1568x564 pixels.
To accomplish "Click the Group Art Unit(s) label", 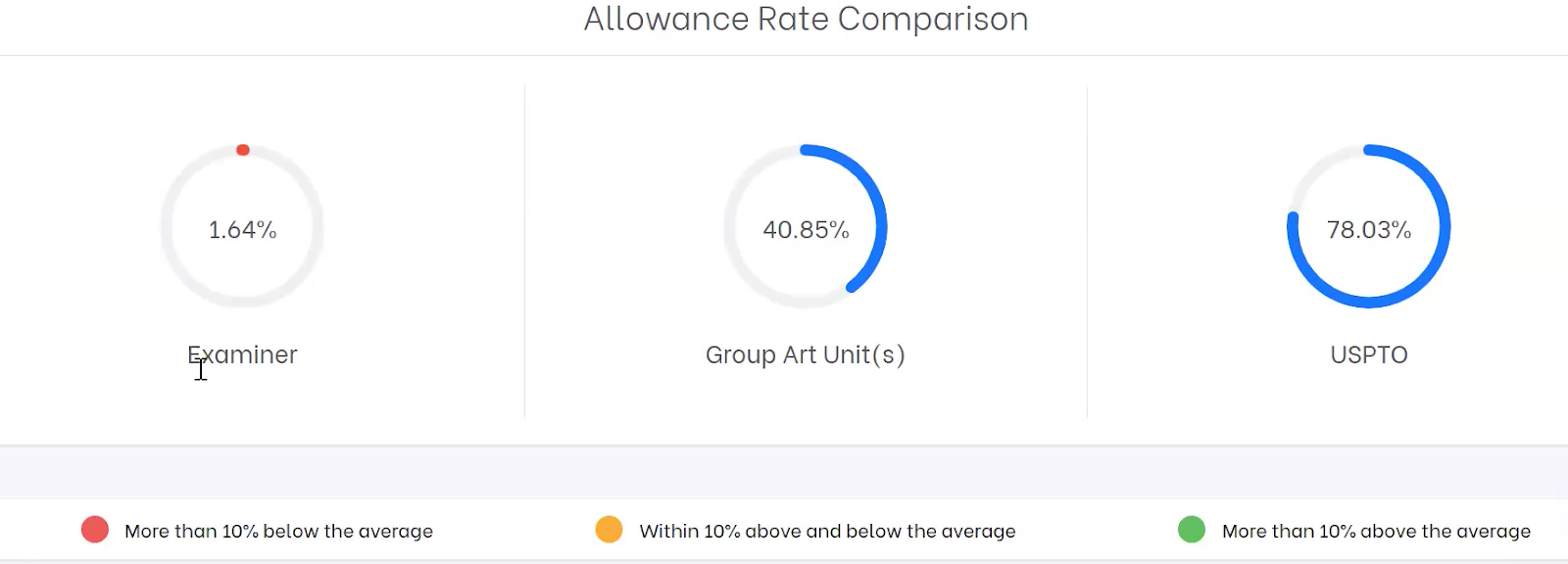I will (x=806, y=354).
